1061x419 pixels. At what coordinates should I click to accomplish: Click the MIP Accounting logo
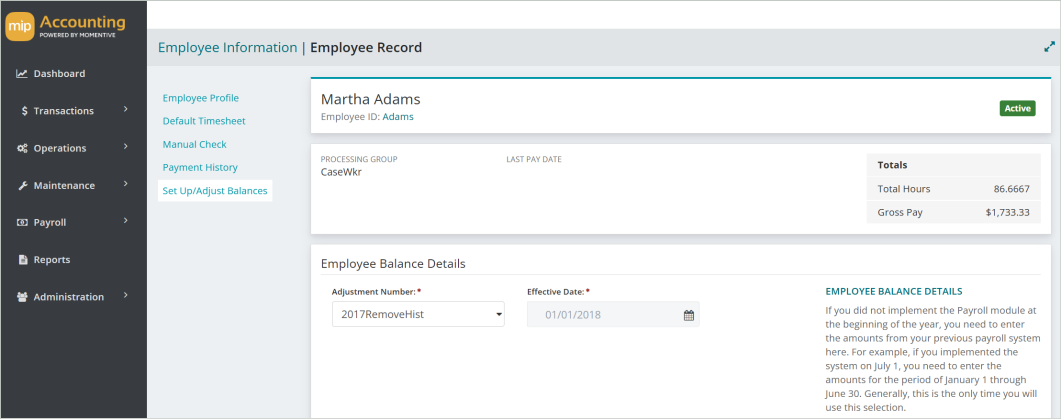point(66,27)
